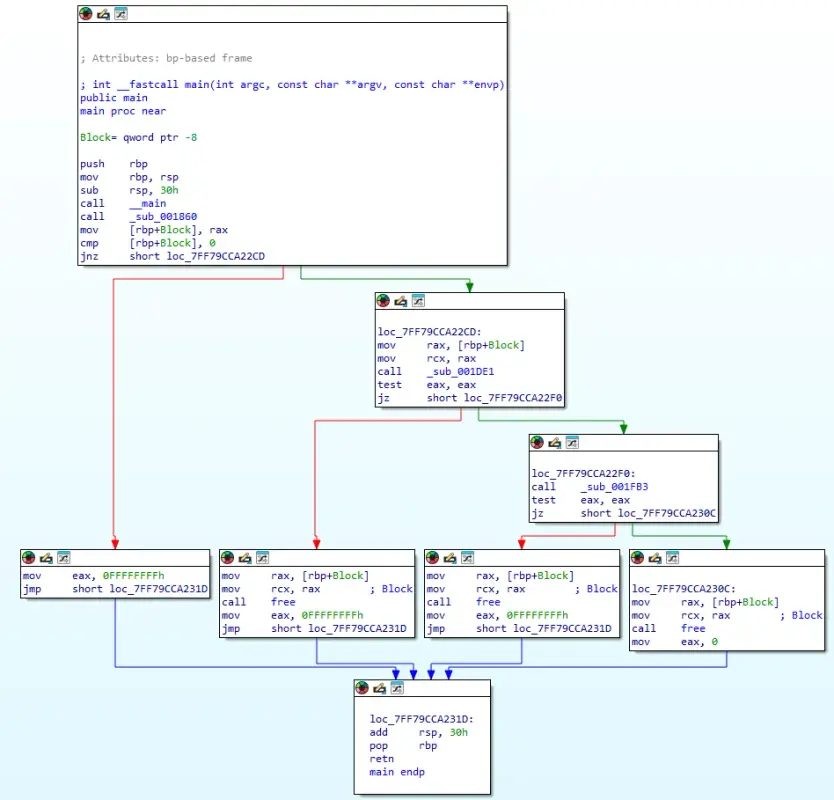
Task: Click the graph icon on the two-line mov/jmp block
Action: click(x=63, y=557)
